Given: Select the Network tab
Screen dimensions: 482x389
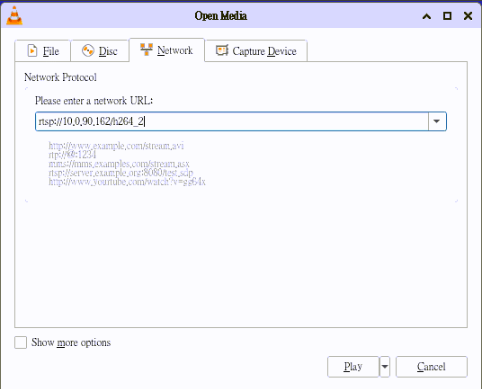Looking at the screenshot, I should (167, 50).
